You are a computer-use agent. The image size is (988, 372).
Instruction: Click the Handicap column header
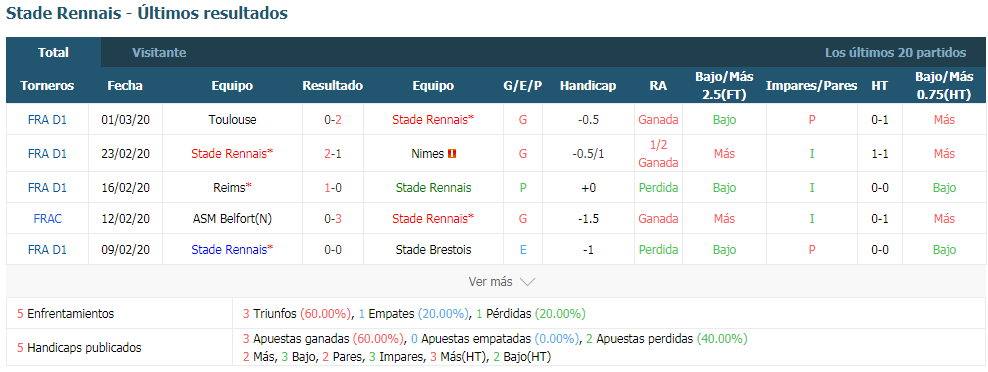pos(588,86)
